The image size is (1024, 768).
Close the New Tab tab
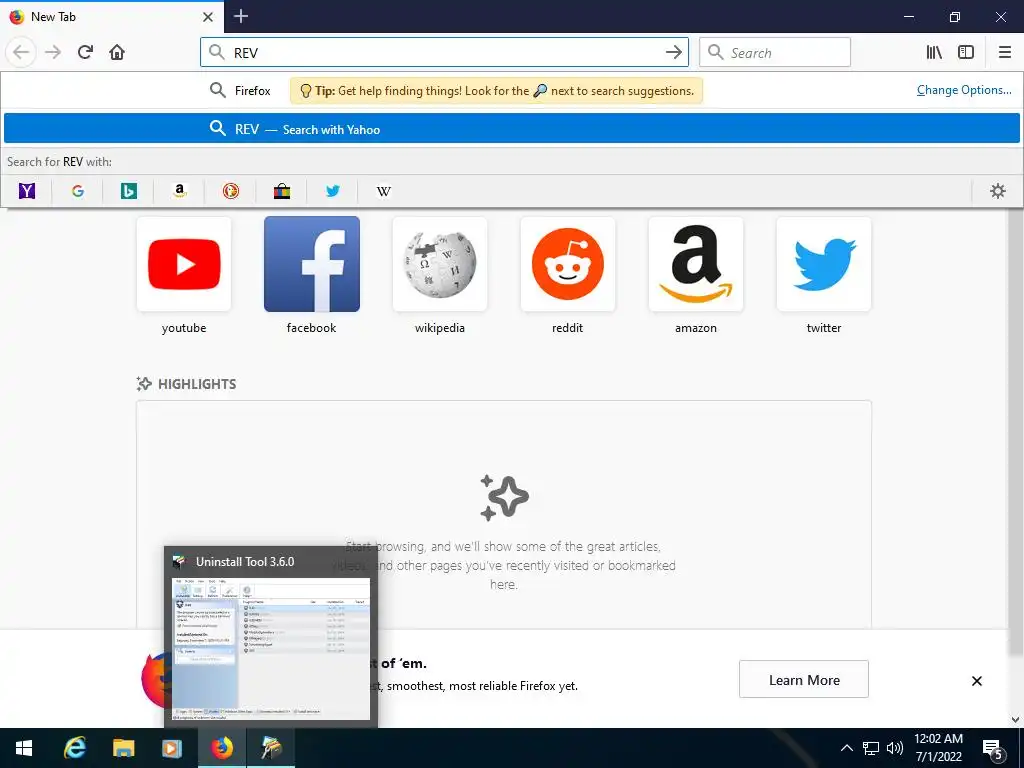coord(208,17)
